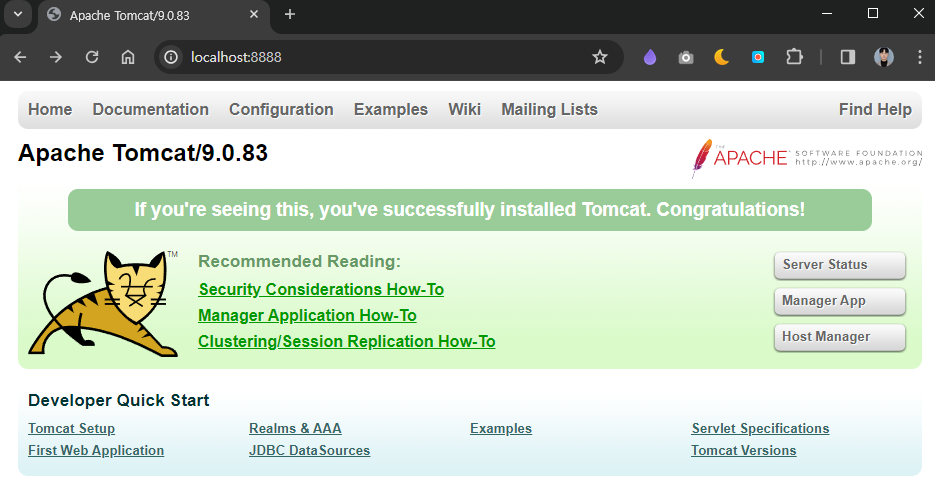Open Examples link under Developer Quick Start
Screen dimensions: 935x486
point(501,429)
